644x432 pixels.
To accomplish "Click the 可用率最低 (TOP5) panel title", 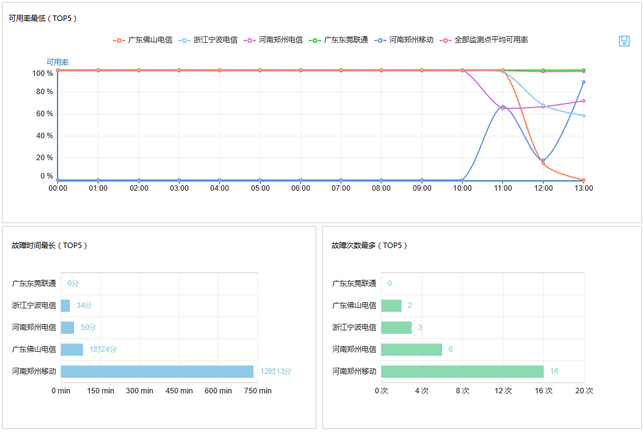I will [43, 18].
